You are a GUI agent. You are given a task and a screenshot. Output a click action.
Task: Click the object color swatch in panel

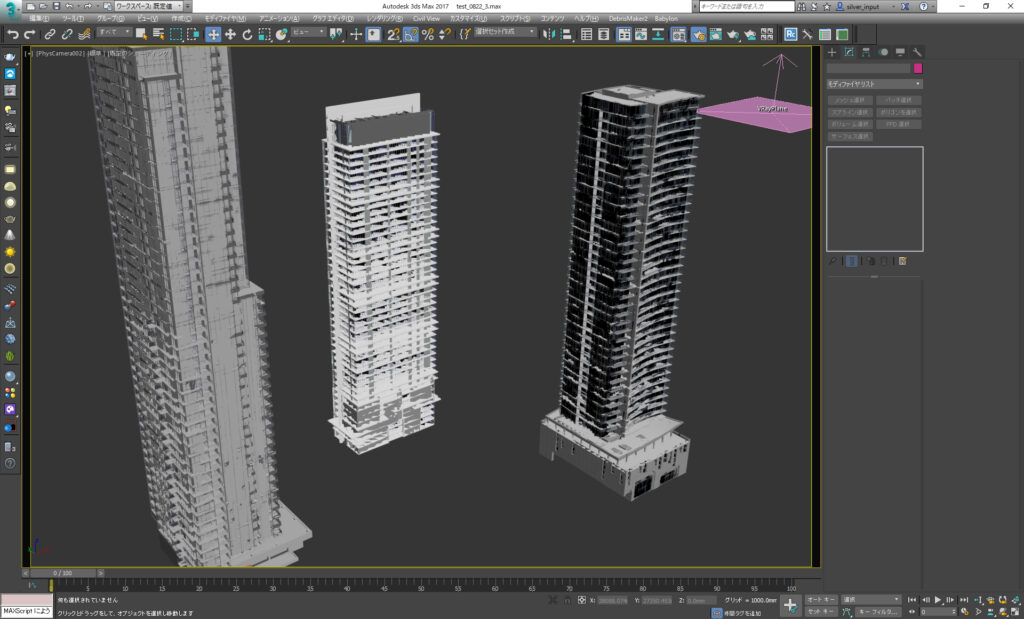[918, 68]
